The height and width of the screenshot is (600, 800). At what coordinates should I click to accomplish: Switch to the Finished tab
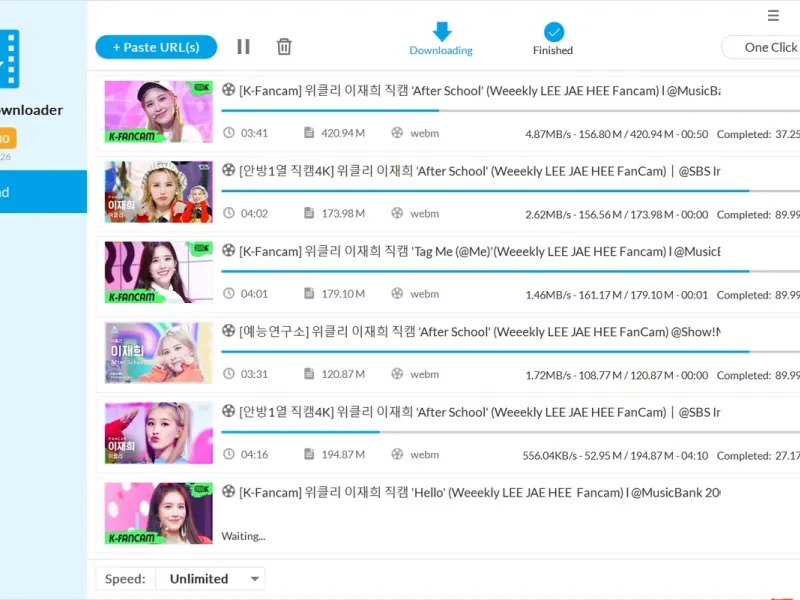coord(553,39)
